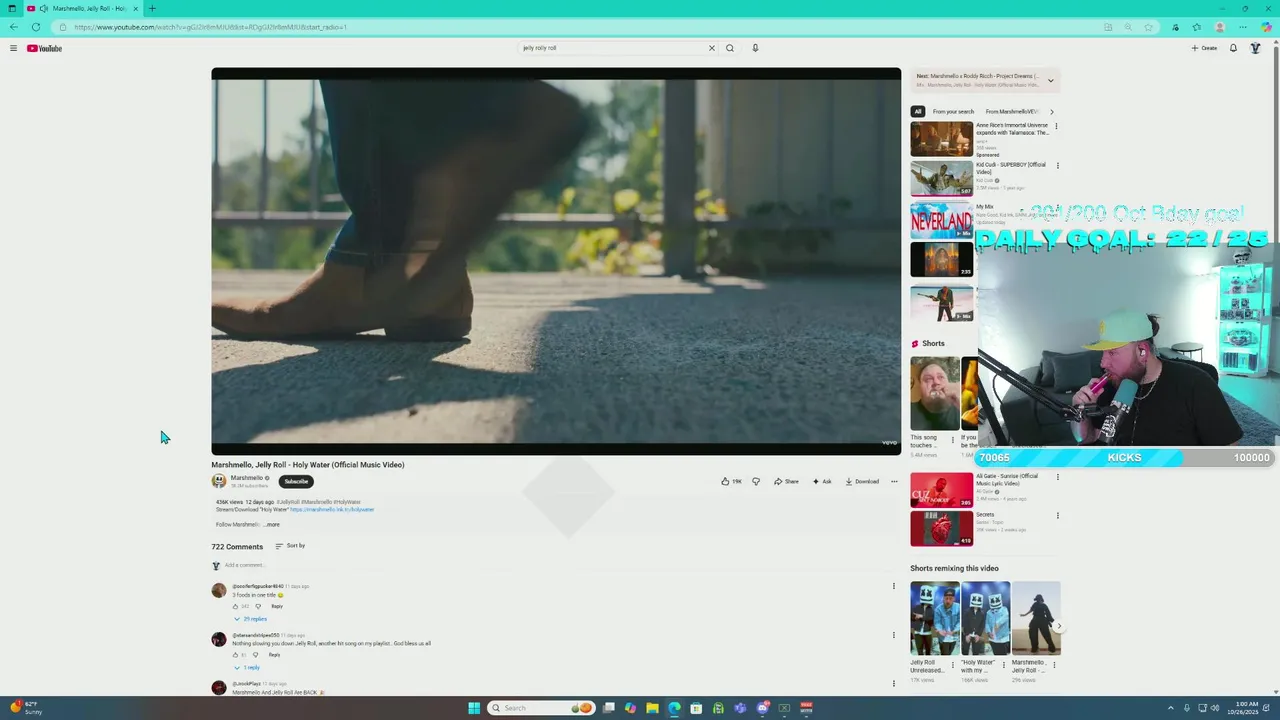
Task: Click the browser back arrow
Action: click(x=13, y=27)
